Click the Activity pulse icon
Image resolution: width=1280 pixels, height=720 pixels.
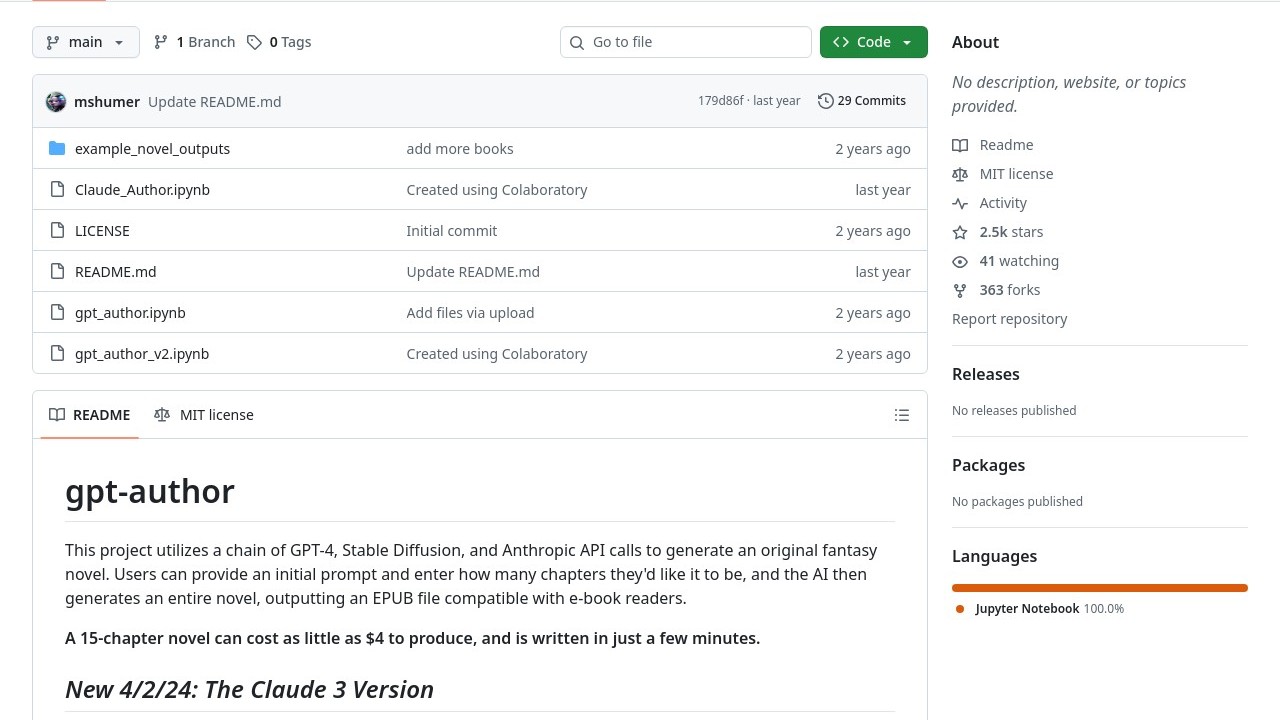point(960,203)
